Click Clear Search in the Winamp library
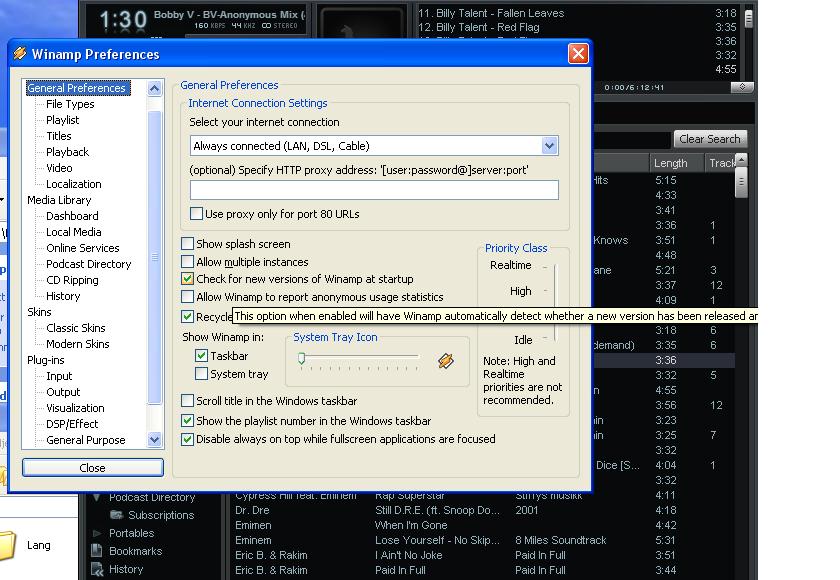This screenshot has width=840, height=580. (709, 139)
